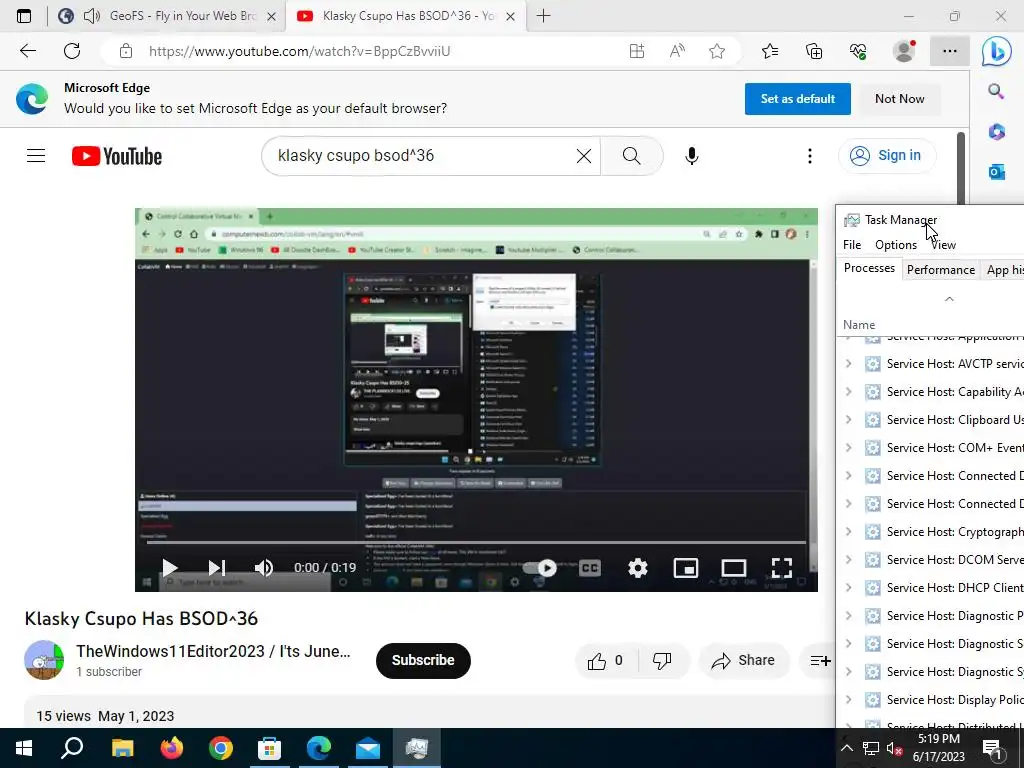Enter full screen video mode

782,568
